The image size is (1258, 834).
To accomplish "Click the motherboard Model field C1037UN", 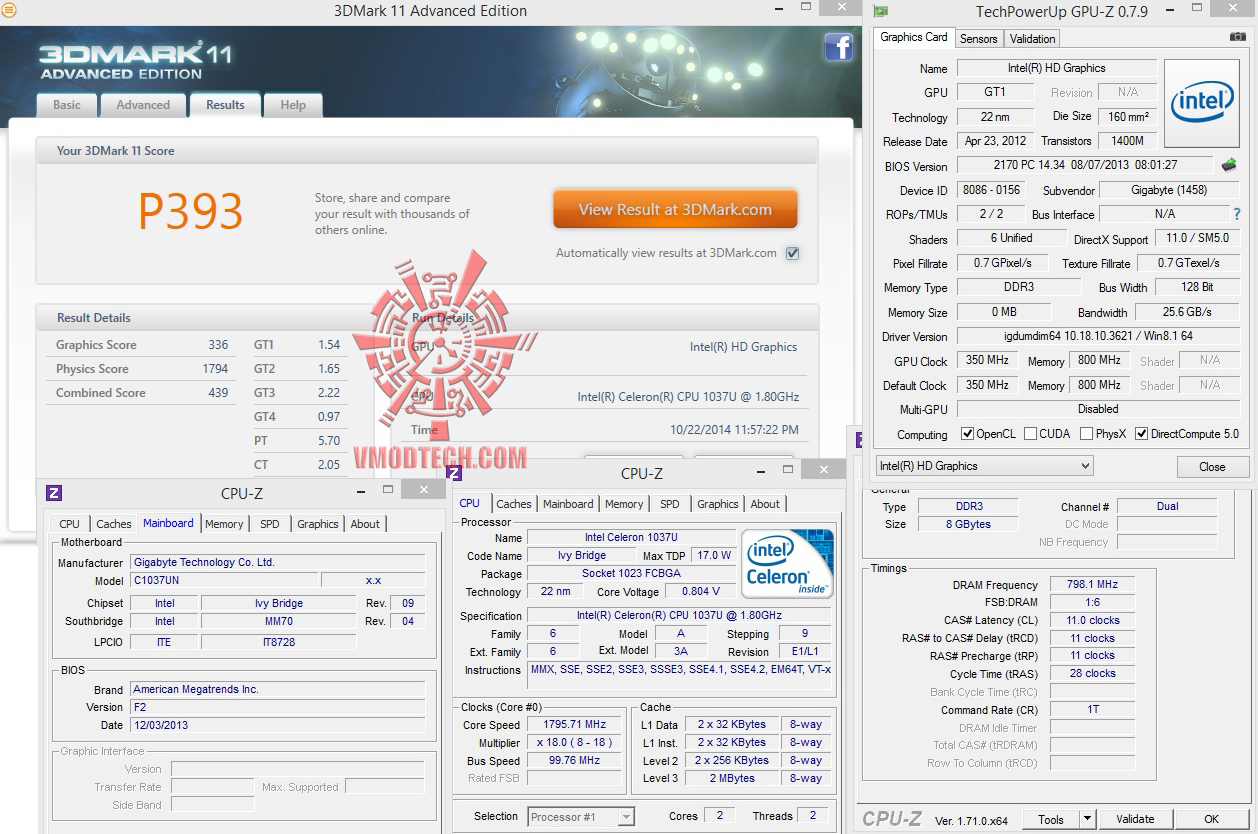I will tap(224, 580).
